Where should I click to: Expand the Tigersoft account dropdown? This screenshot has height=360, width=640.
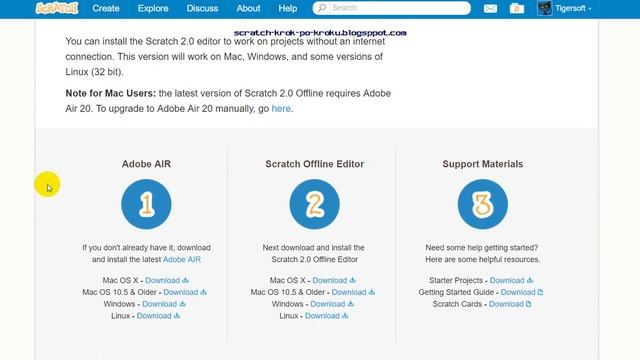coord(573,8)
